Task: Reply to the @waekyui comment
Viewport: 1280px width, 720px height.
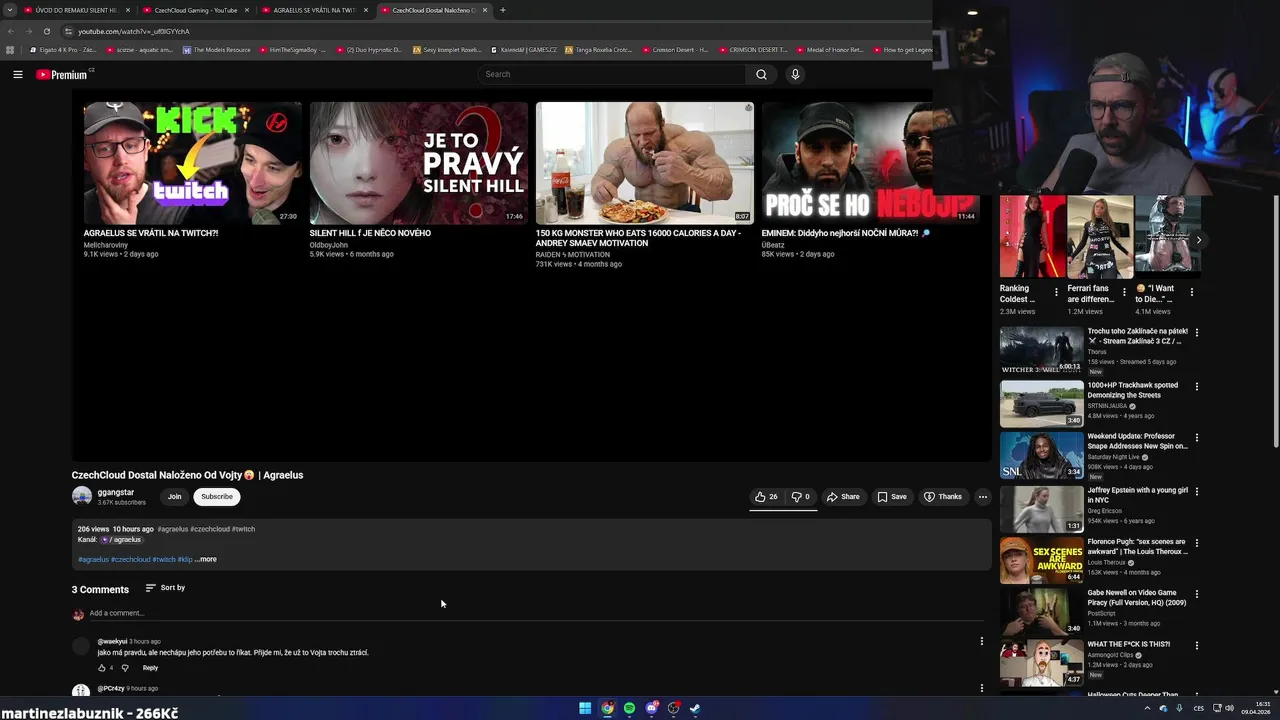Action: click(150, 668)
